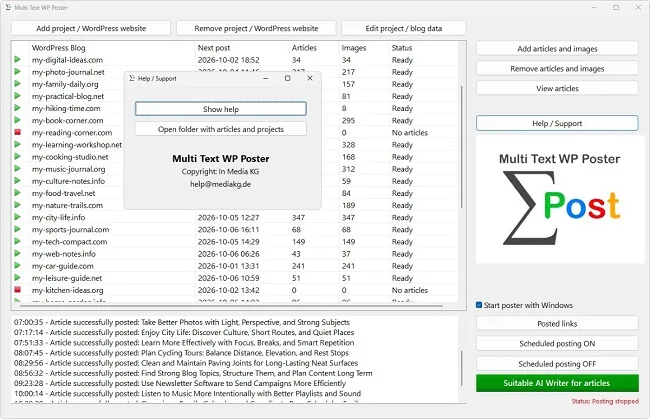Click green play icon for my-nature-trails.com

[x=17, y=205]
